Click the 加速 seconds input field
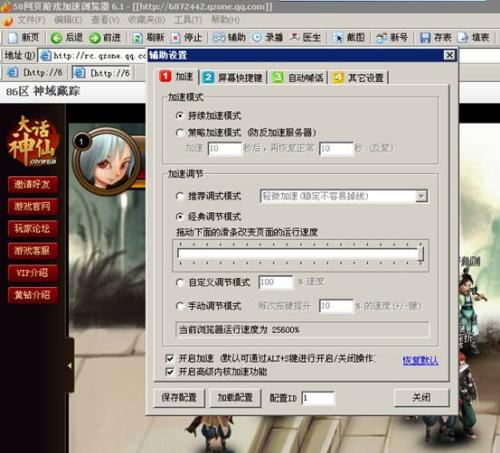The width and height of the screenshot is (500, 453). [224, 148]
